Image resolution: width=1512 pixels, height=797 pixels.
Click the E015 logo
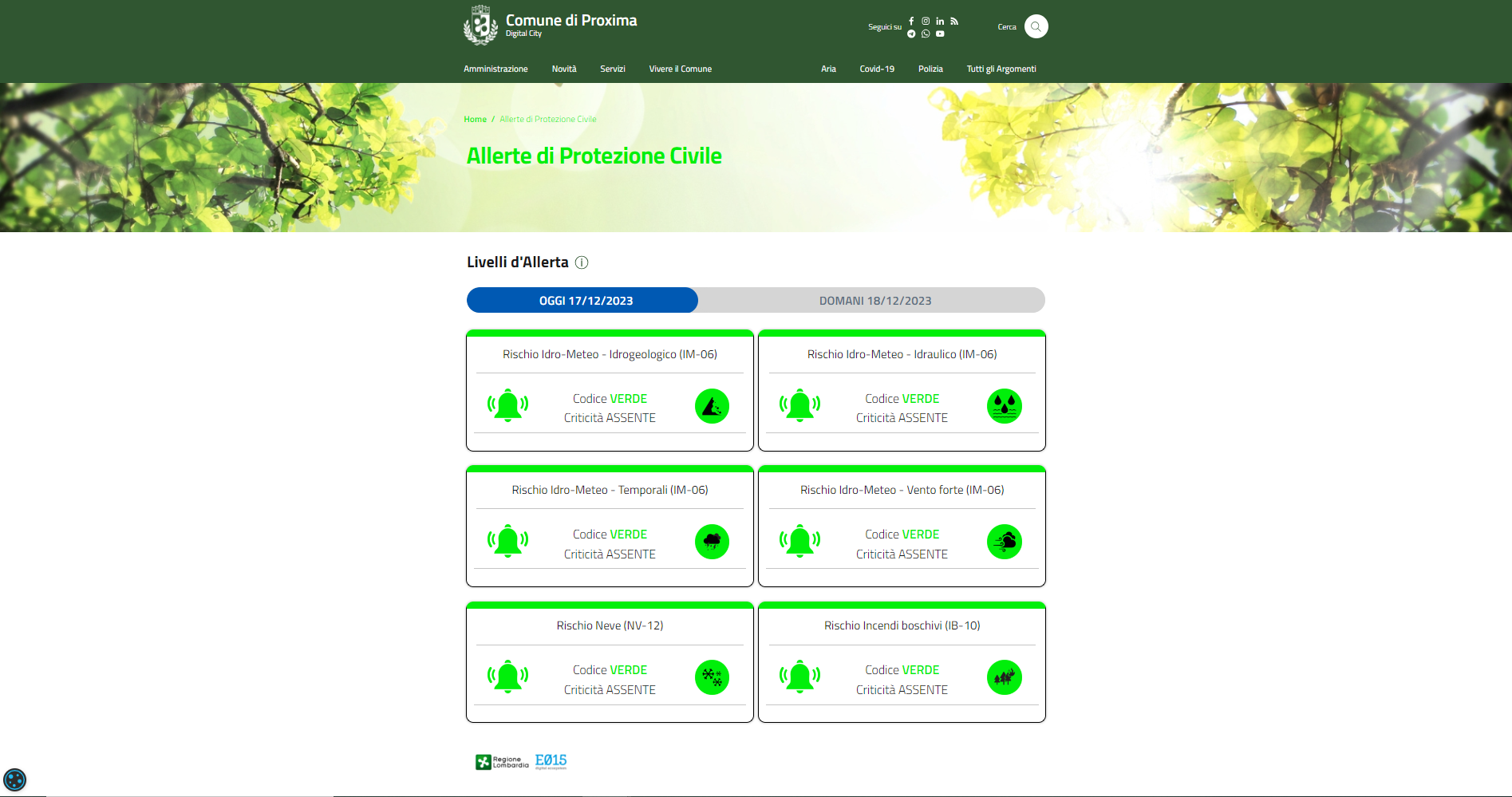pyautogui.click(x=551, y=761)
